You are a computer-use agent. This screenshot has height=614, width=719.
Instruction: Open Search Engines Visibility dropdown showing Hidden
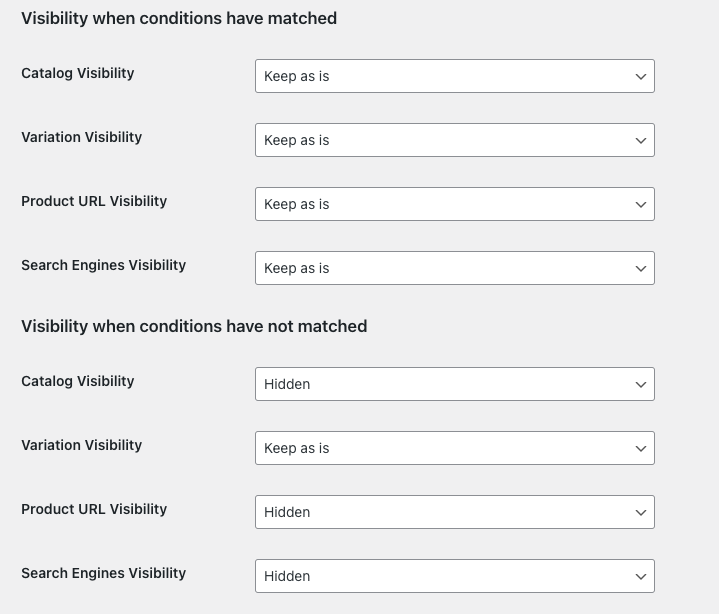pos(454,576)
